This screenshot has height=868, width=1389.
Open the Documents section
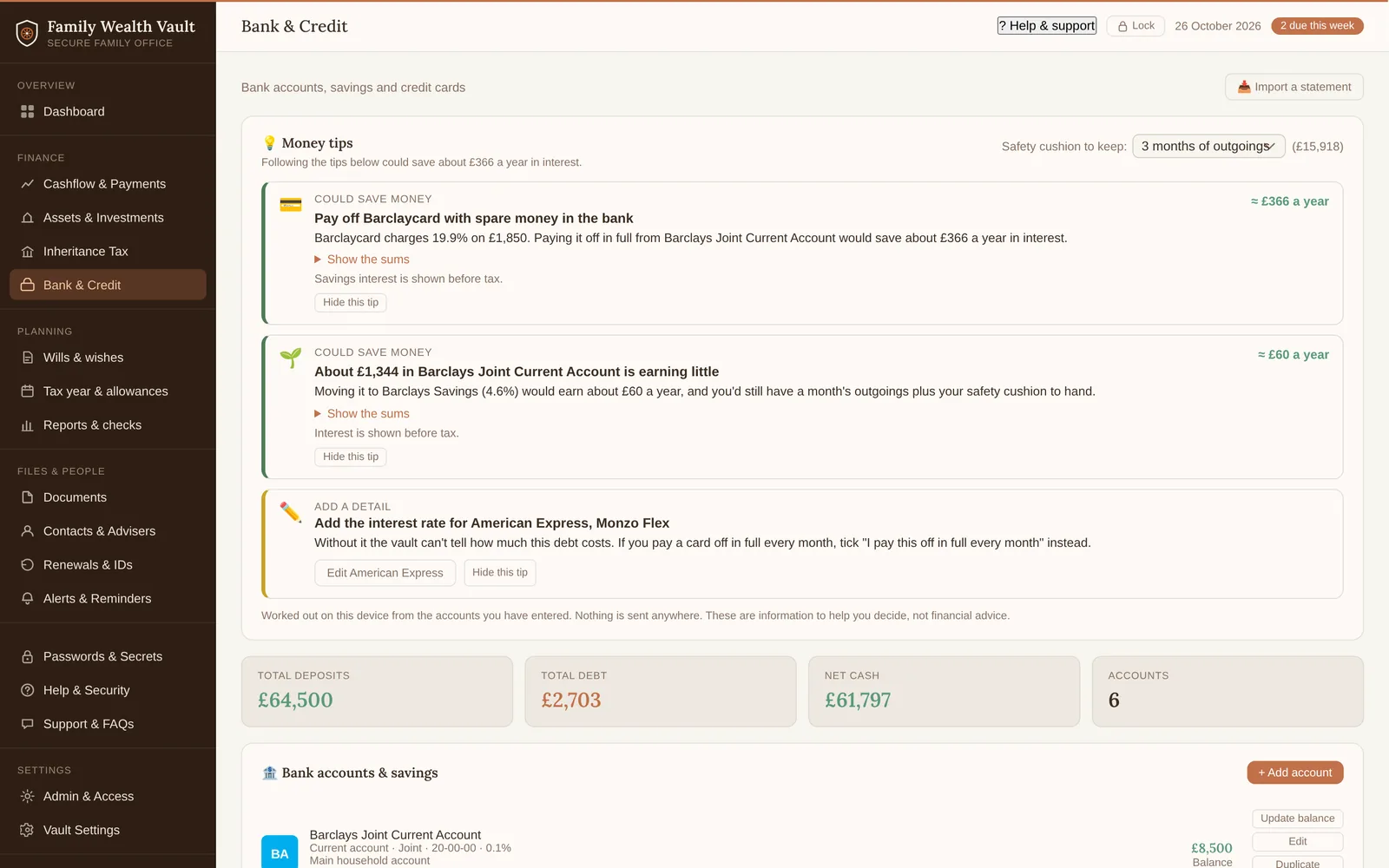108,497
